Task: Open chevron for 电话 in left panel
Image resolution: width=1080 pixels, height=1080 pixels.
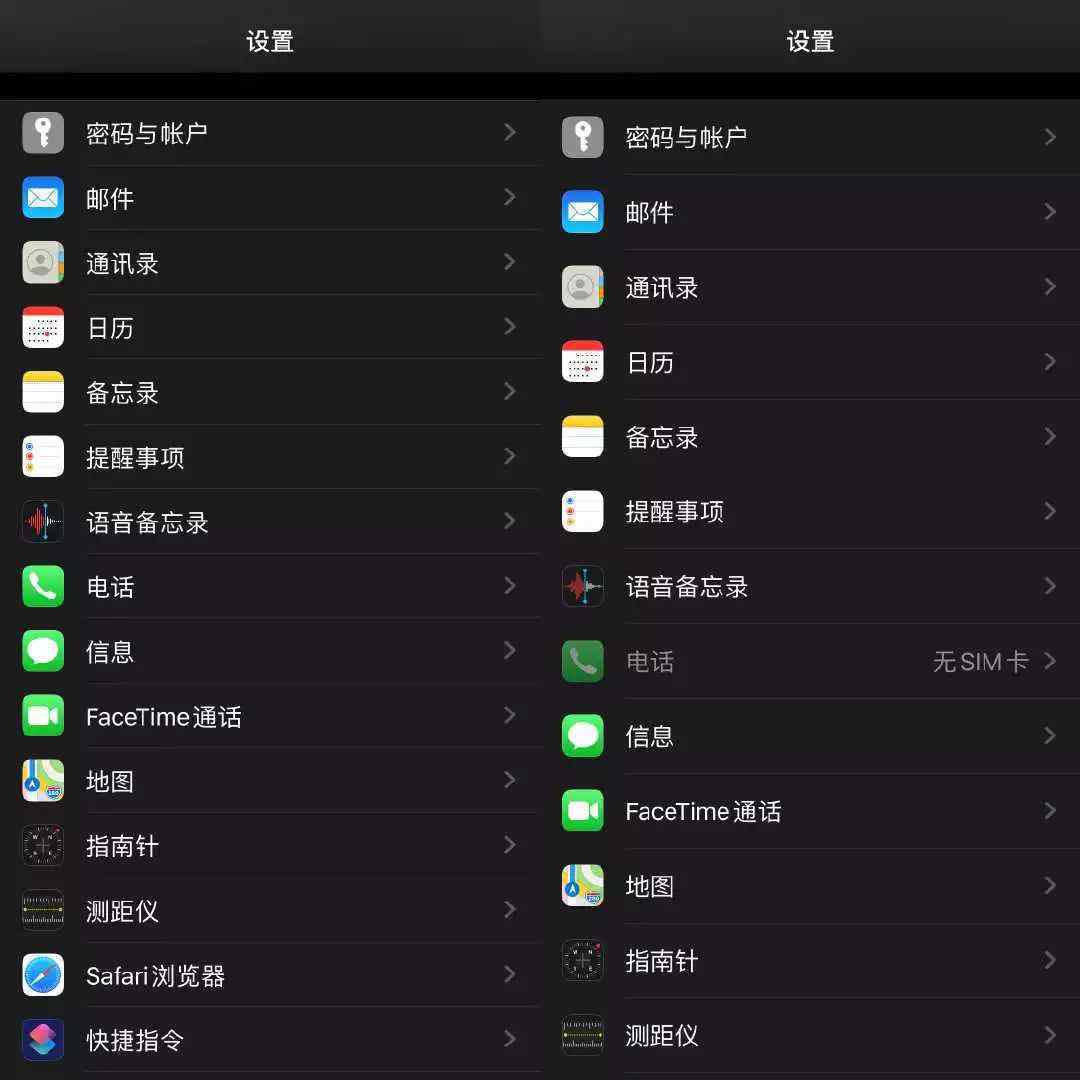Action: pyautogui.click(x=510, y=586)
